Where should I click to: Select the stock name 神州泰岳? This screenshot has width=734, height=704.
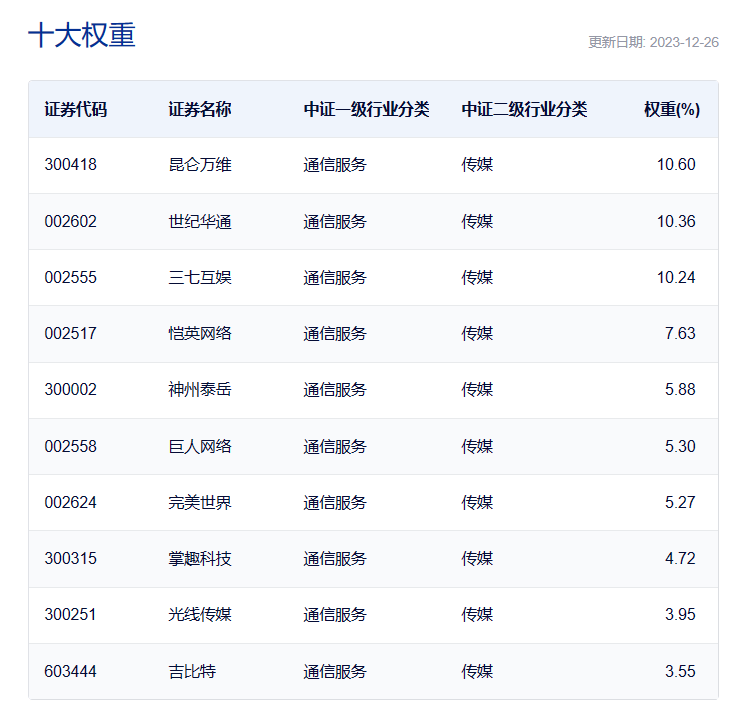click(x=200, y=389)
